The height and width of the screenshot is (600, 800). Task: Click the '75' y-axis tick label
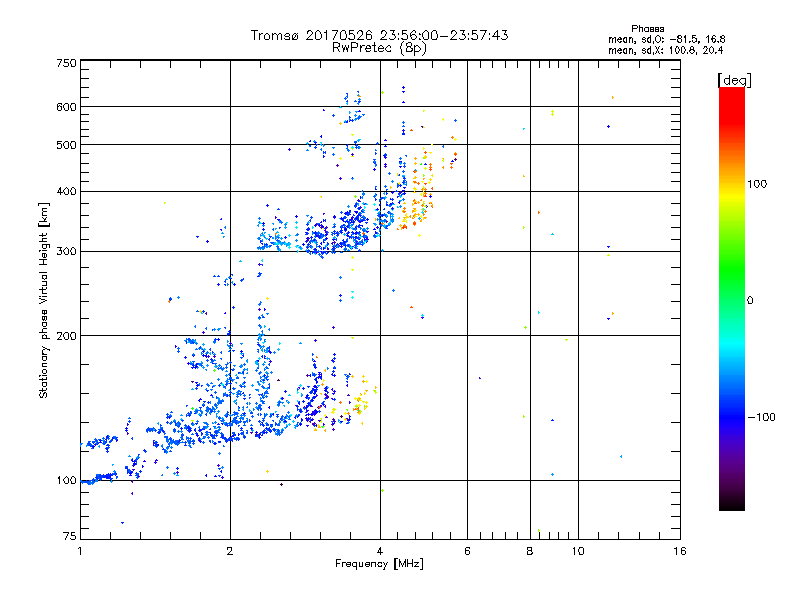point(70,536)
